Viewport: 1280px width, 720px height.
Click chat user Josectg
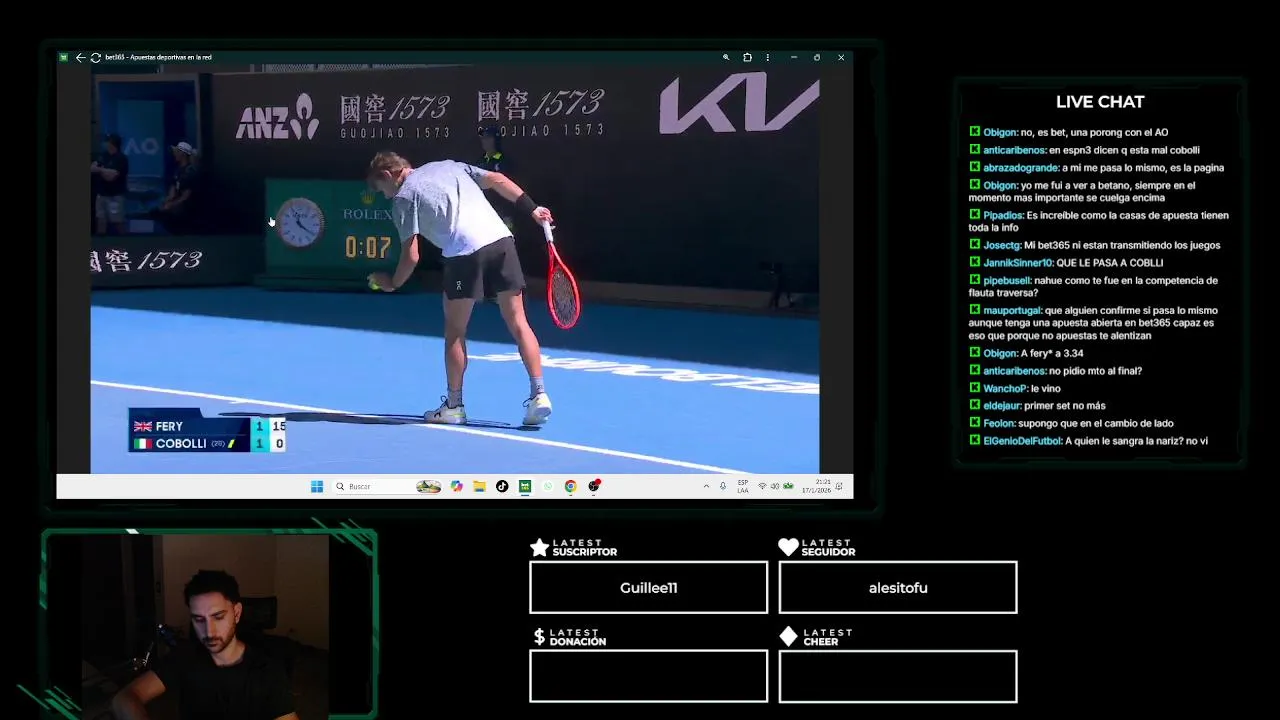(1001, 245)
